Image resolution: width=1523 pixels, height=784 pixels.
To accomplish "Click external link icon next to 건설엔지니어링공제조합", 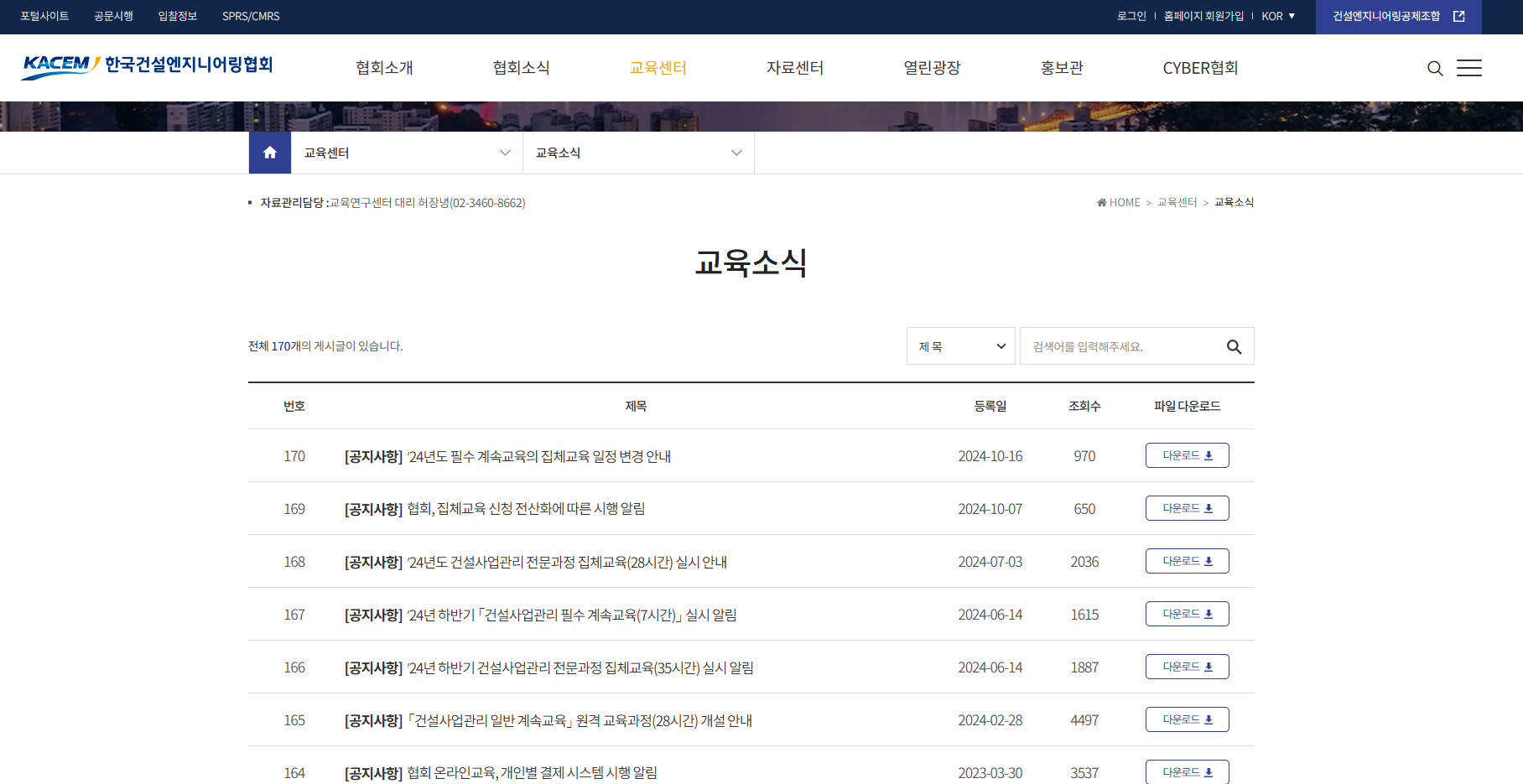I will (1459, 16).
